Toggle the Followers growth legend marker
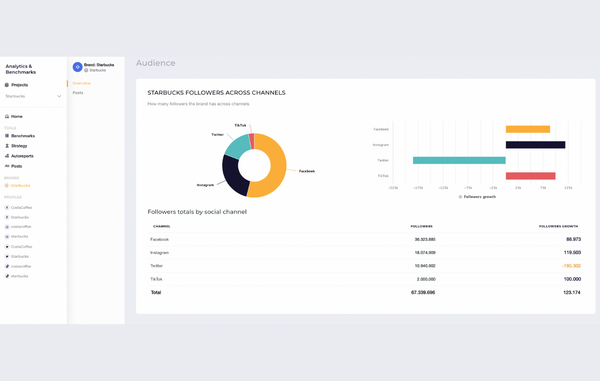The image size is (600, 381). pyautogui.click(x=460, y=197)
